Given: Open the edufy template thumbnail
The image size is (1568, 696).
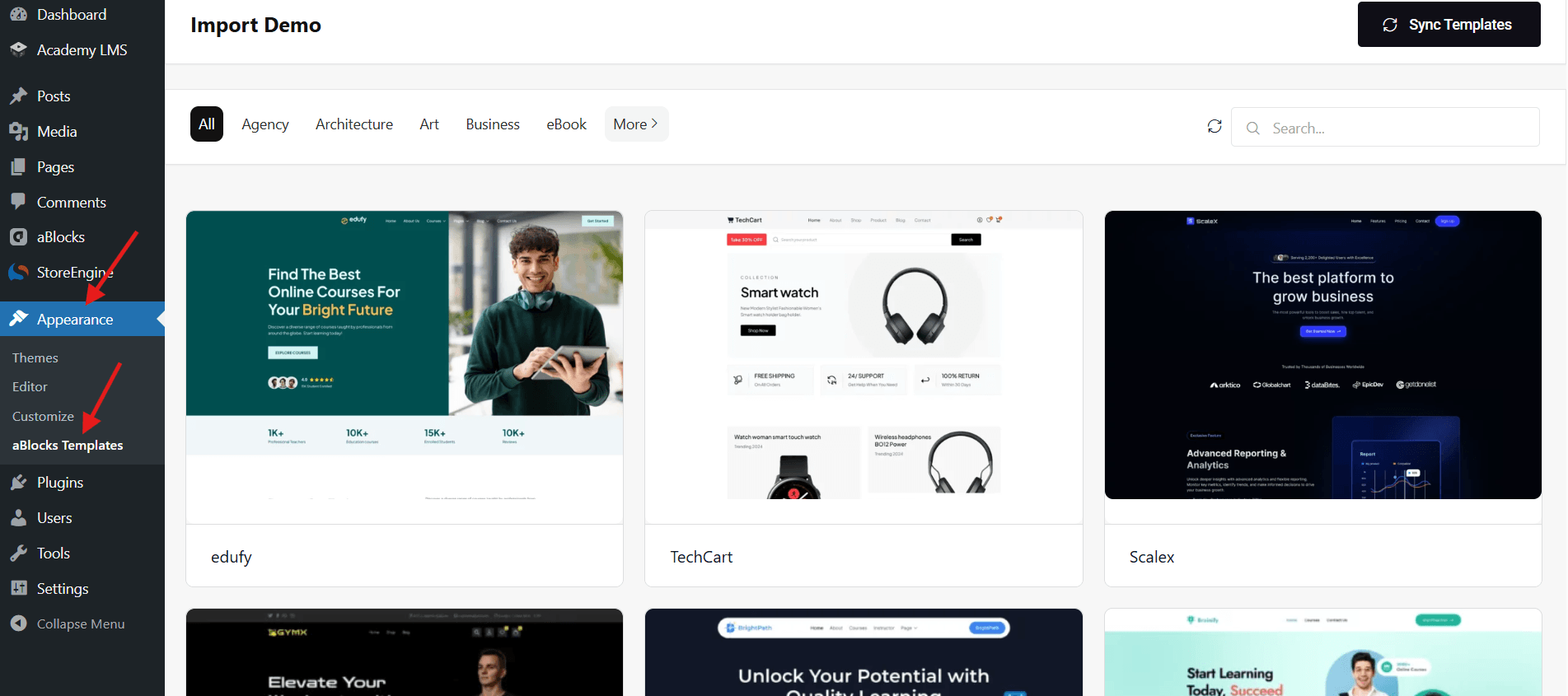Looking at the screenshot, I should (x=405, y=354).
